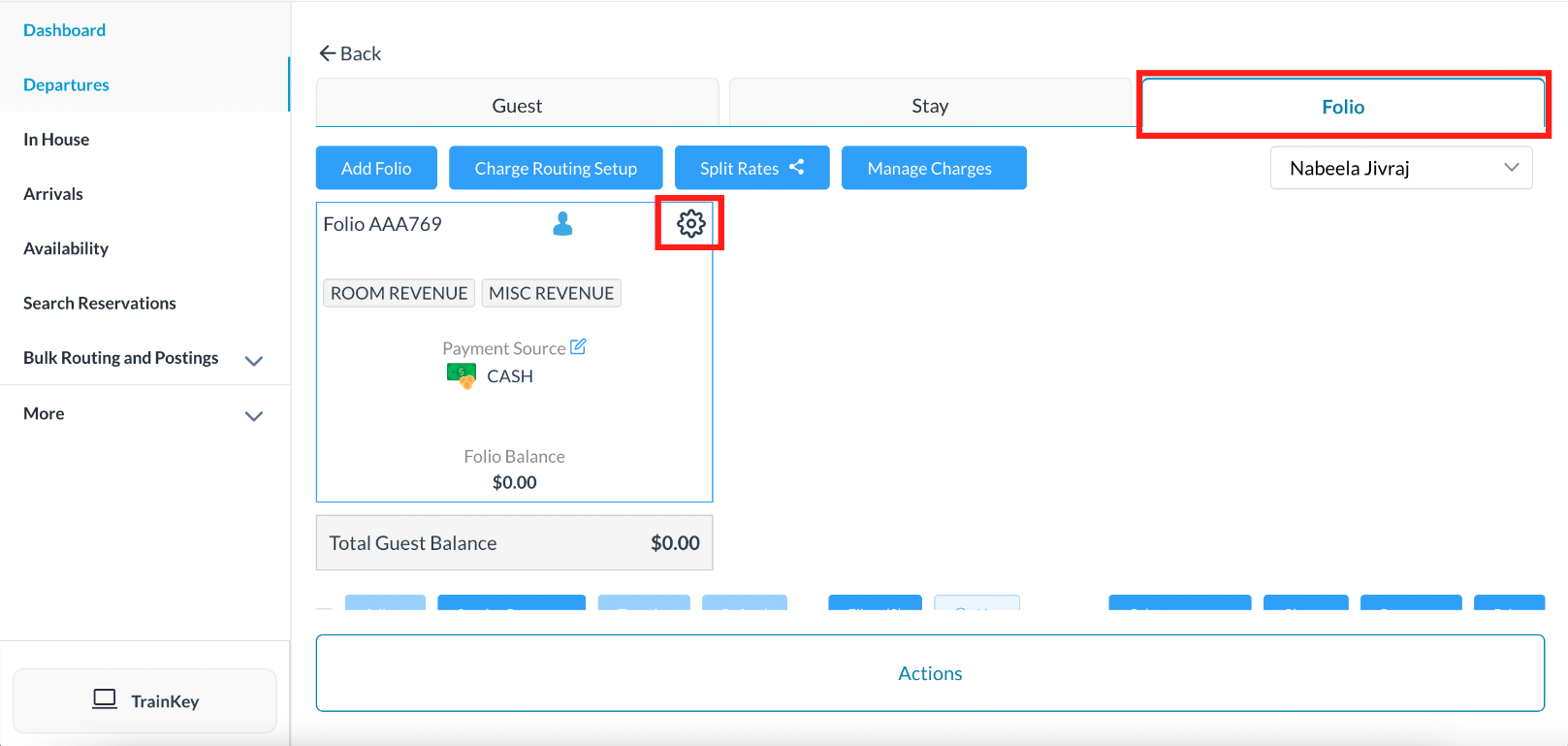Click the guest profile person icon
The width and height of the screenshot is (1568, 746).
point(562,224)
